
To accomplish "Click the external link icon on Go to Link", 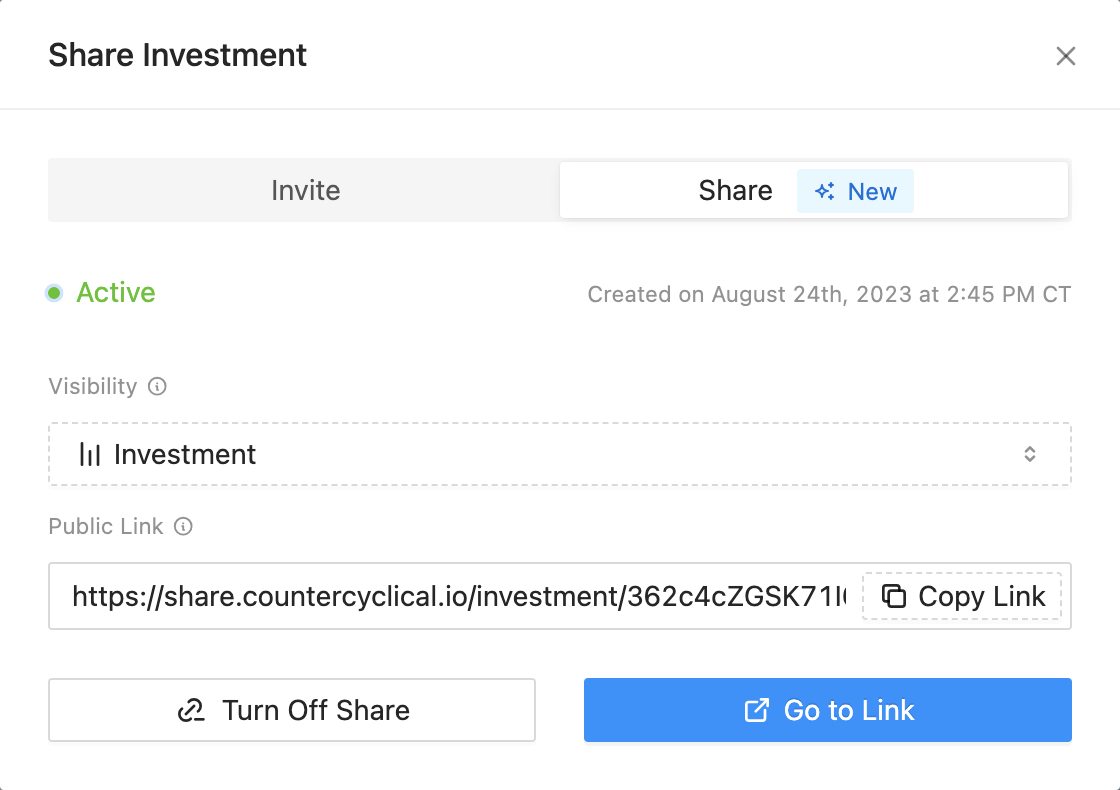I will click(x=757, y=711).
